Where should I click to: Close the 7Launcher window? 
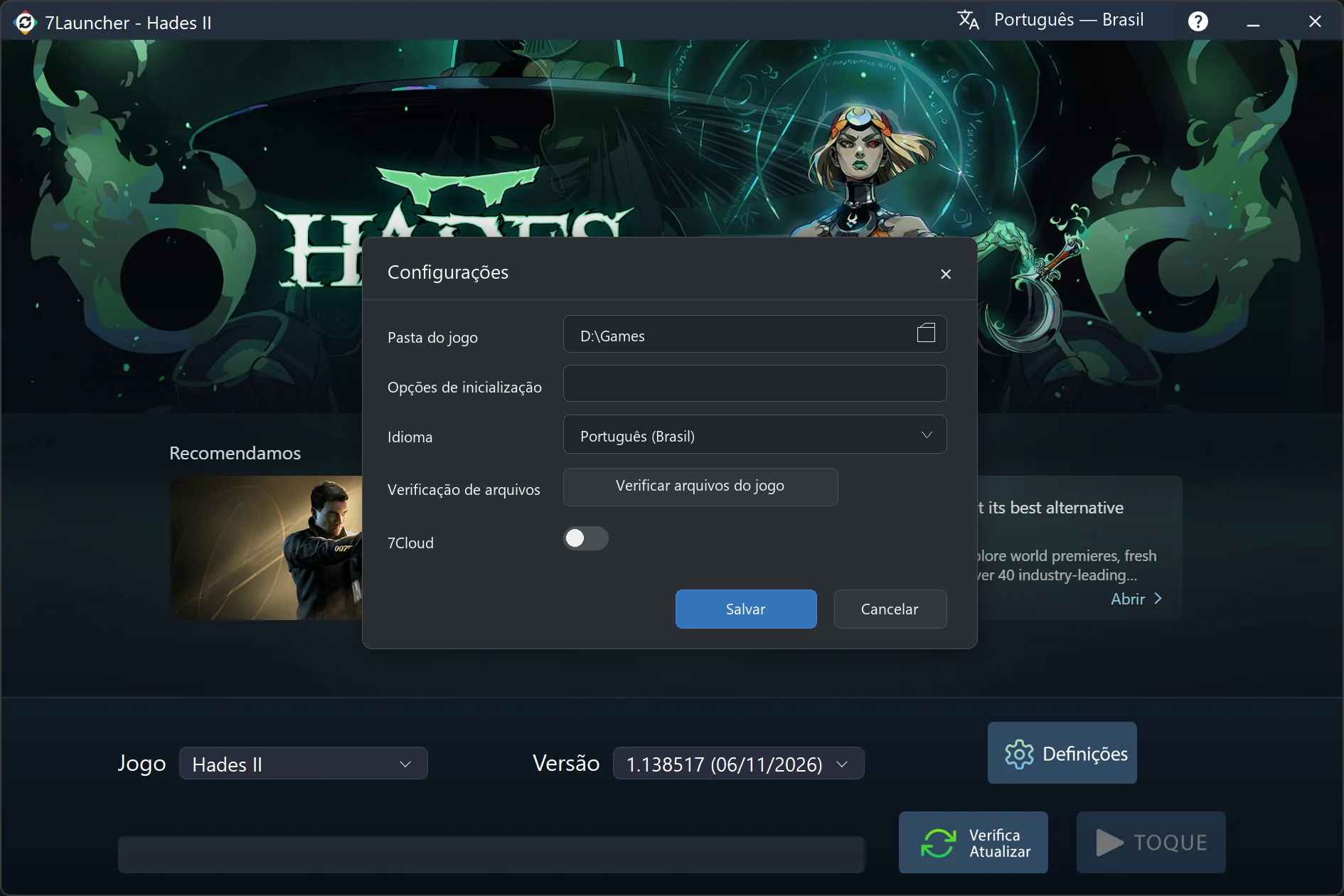pos(1315,22)
